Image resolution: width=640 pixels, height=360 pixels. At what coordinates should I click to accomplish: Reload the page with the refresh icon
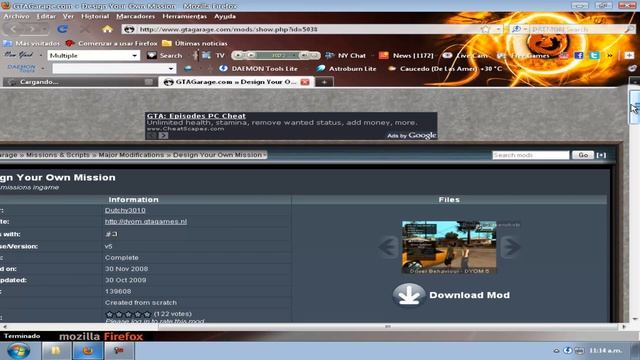click(62, 29)
